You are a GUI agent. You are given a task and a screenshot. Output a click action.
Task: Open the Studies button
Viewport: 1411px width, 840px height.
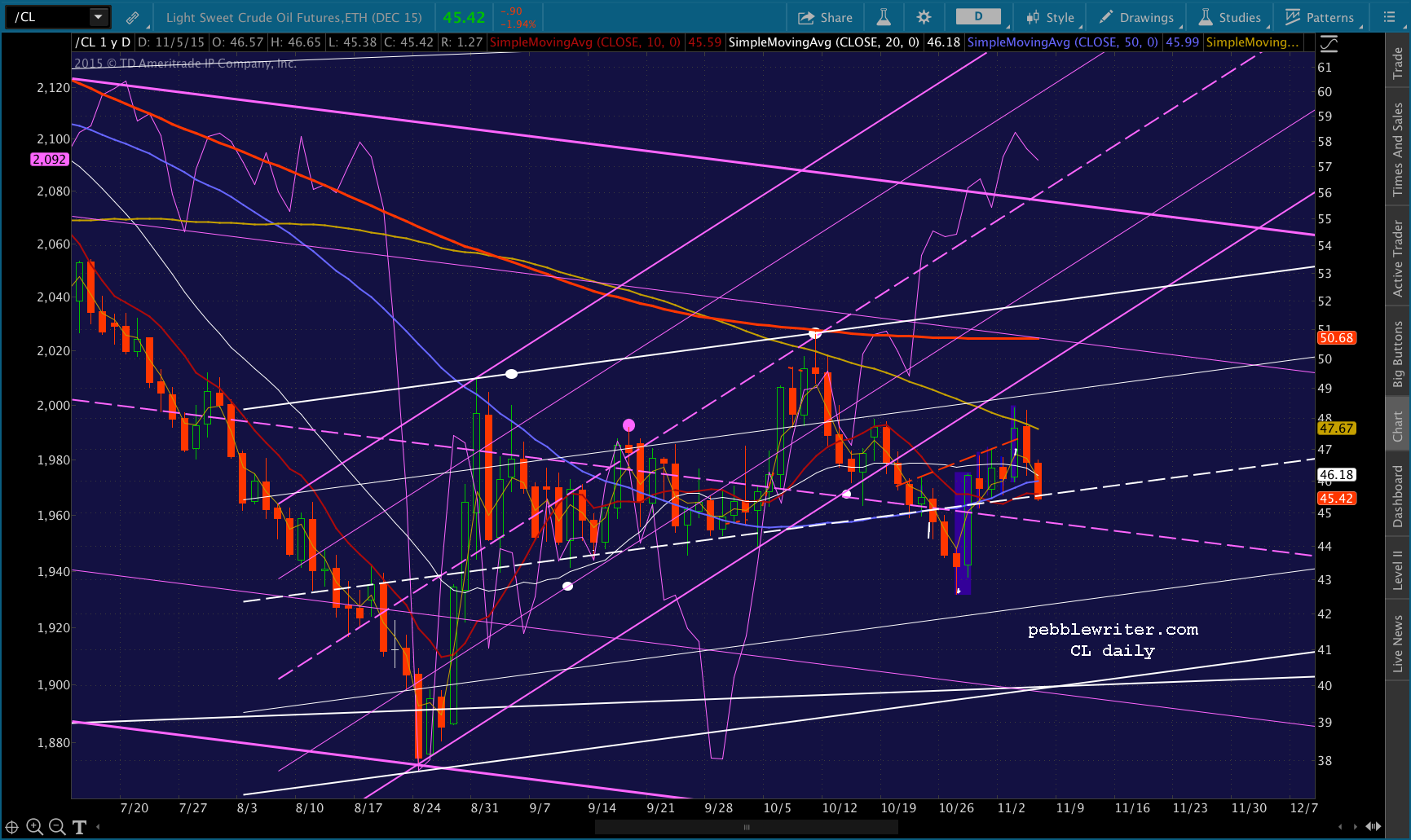coord(1230,17)
